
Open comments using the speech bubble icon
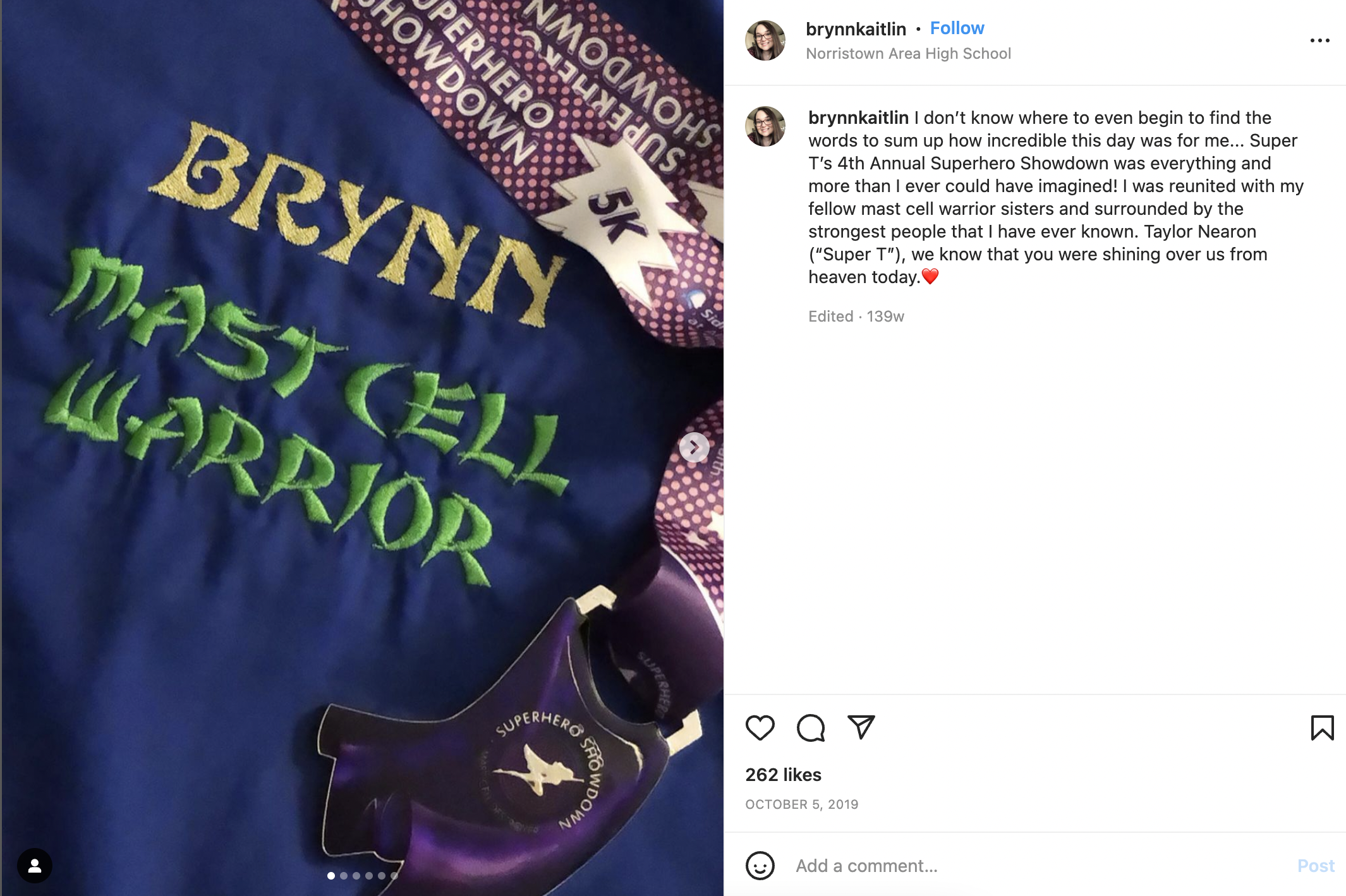coord(811,728)
